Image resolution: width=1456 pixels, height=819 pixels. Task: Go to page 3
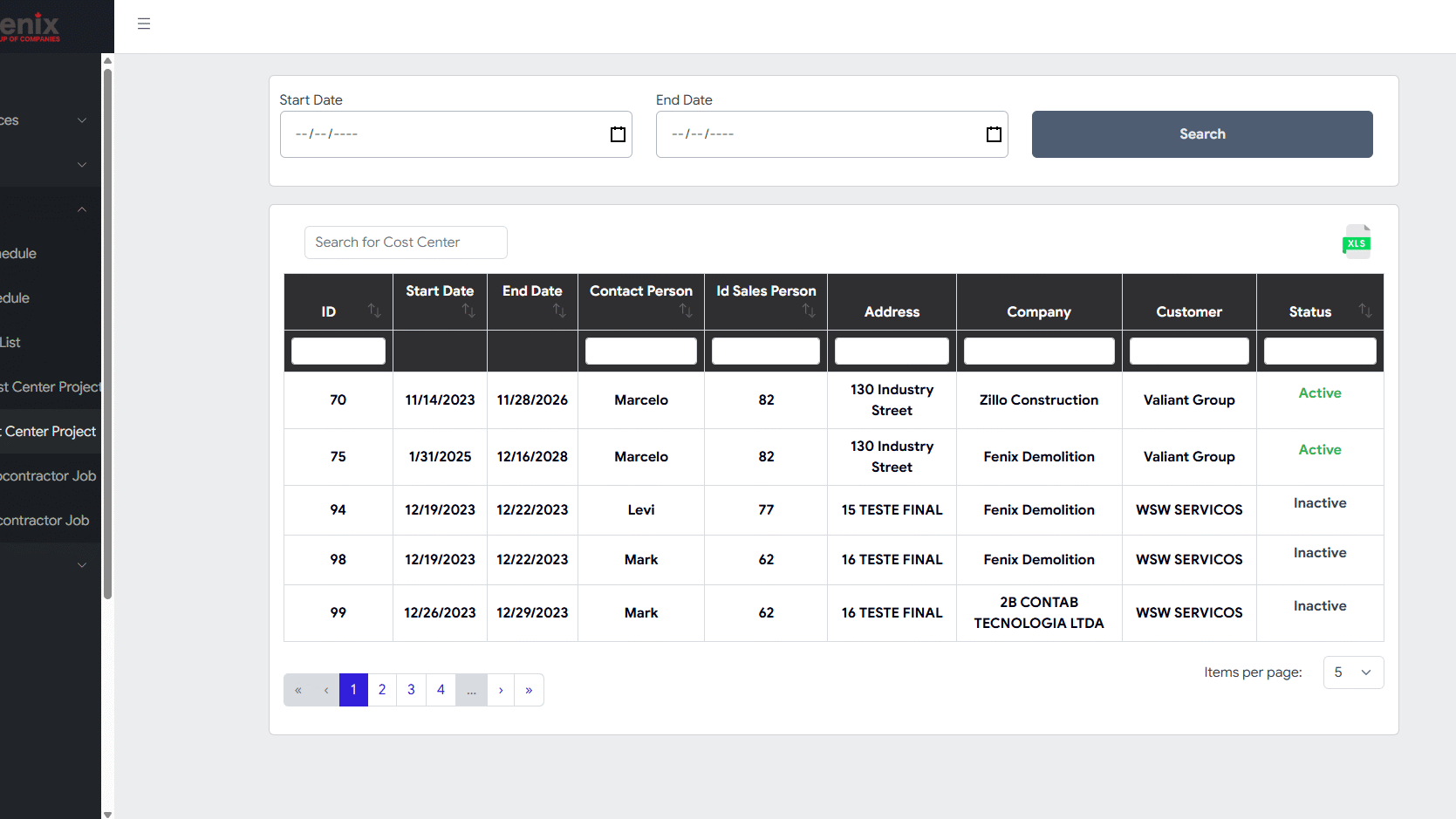click(412, 690)
